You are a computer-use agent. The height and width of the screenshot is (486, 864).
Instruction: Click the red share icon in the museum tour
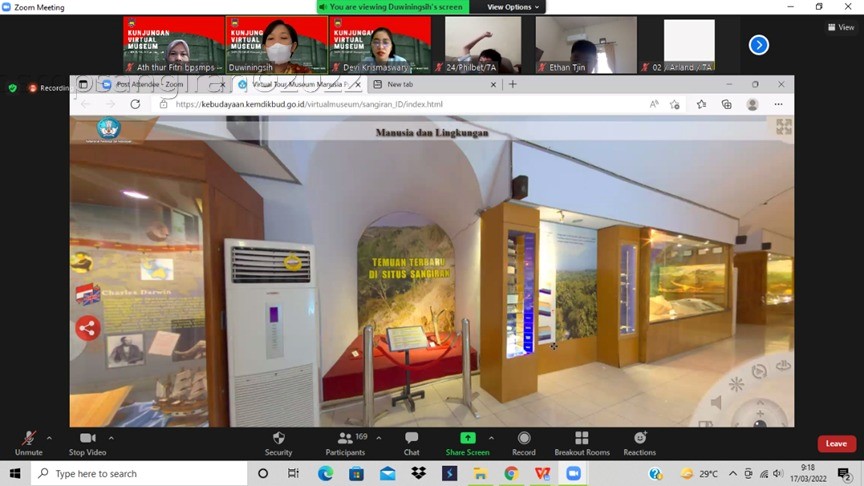pos(88,328)
